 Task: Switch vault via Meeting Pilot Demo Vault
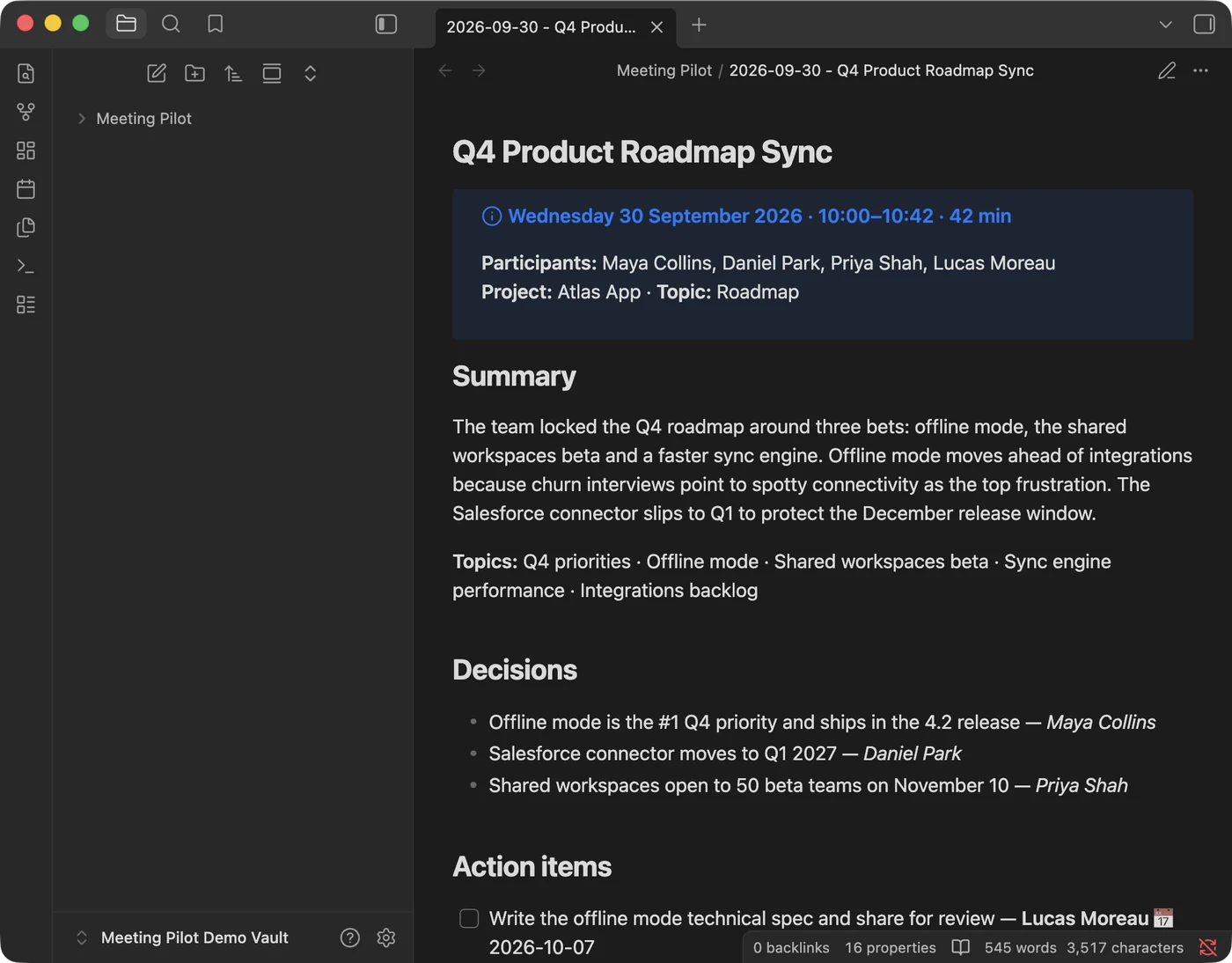click(182, 937)
